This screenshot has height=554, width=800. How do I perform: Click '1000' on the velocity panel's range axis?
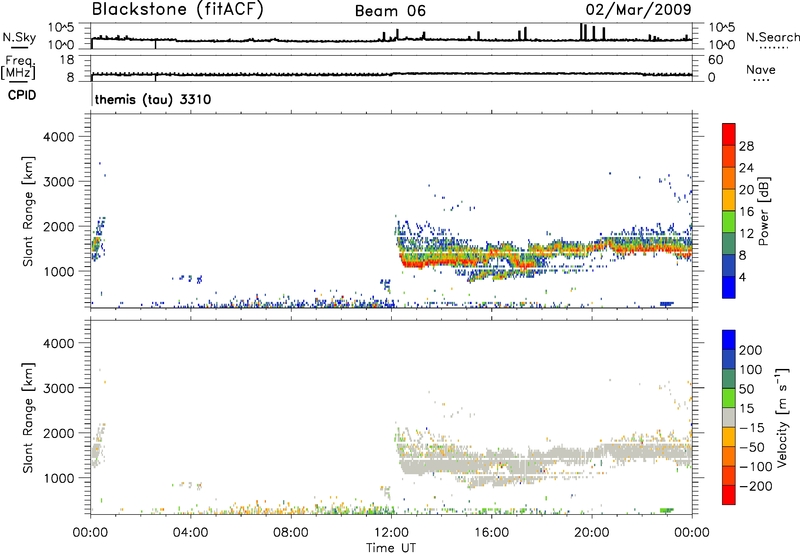click(59, 478)
